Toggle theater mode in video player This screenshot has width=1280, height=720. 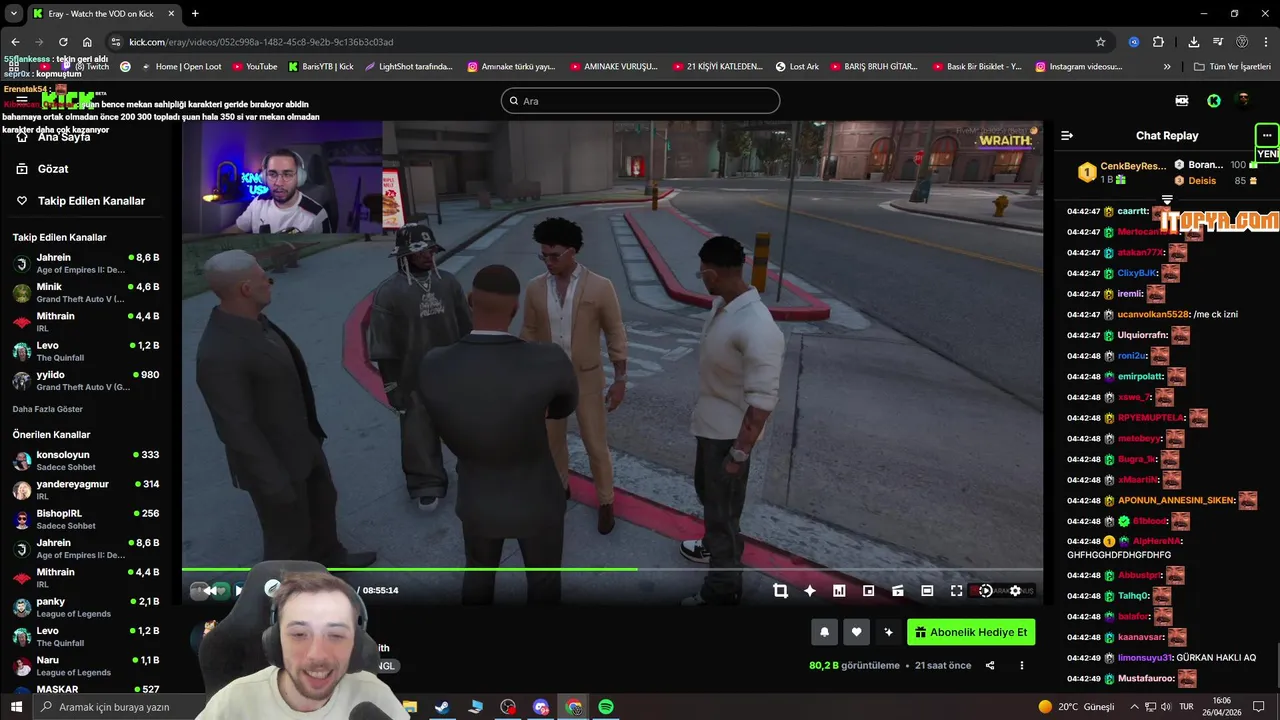click(927, 591)
